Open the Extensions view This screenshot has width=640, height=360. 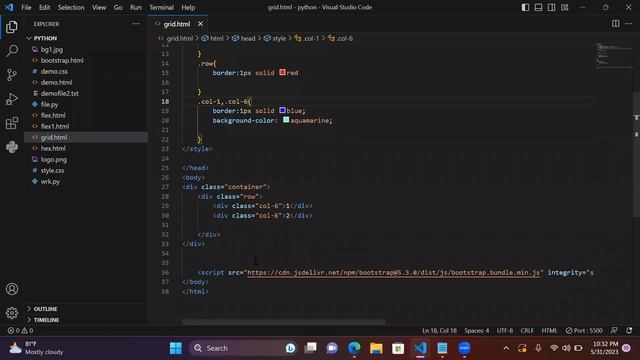click(12, 123)
